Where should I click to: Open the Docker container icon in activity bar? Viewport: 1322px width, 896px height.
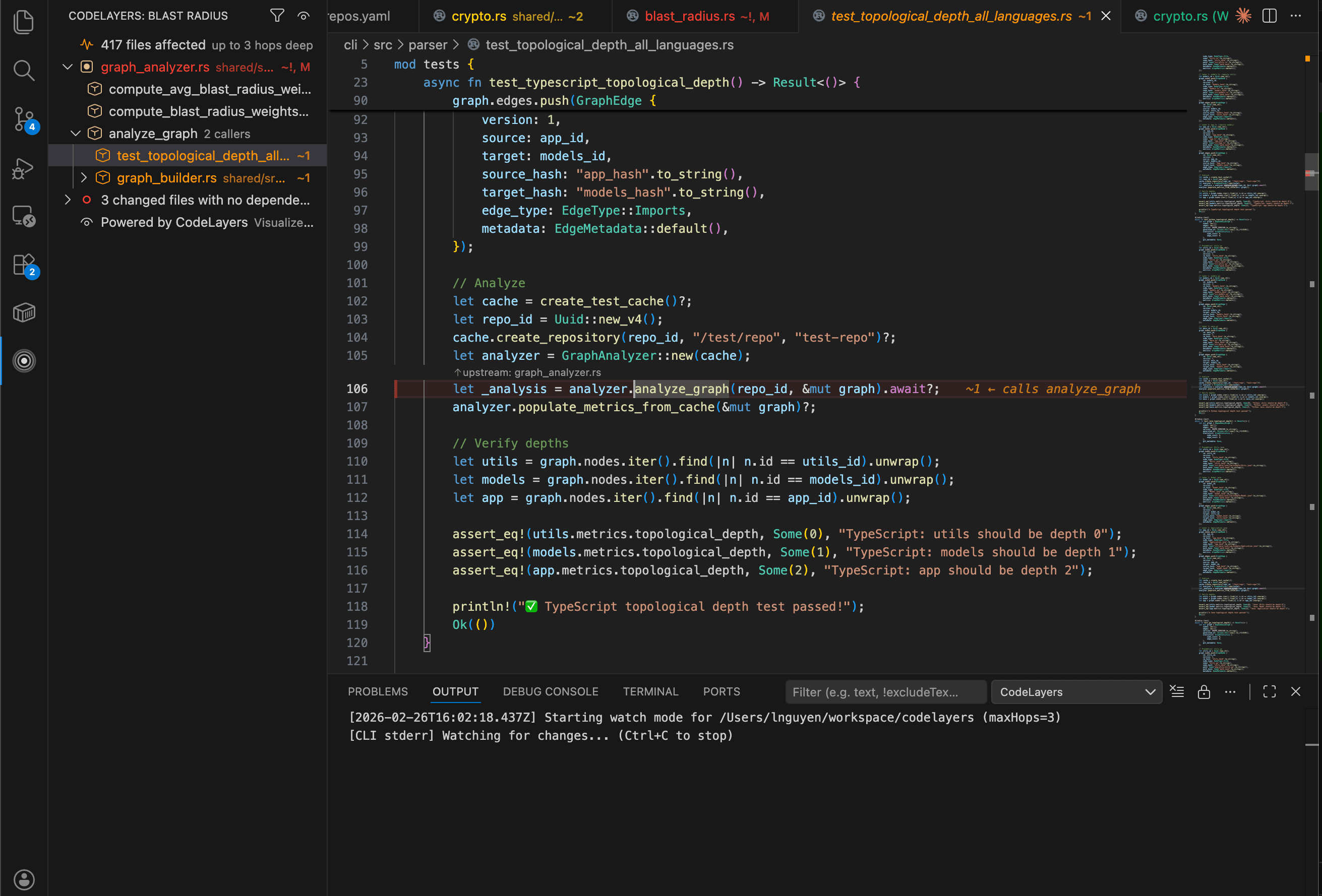click(24, 311)
